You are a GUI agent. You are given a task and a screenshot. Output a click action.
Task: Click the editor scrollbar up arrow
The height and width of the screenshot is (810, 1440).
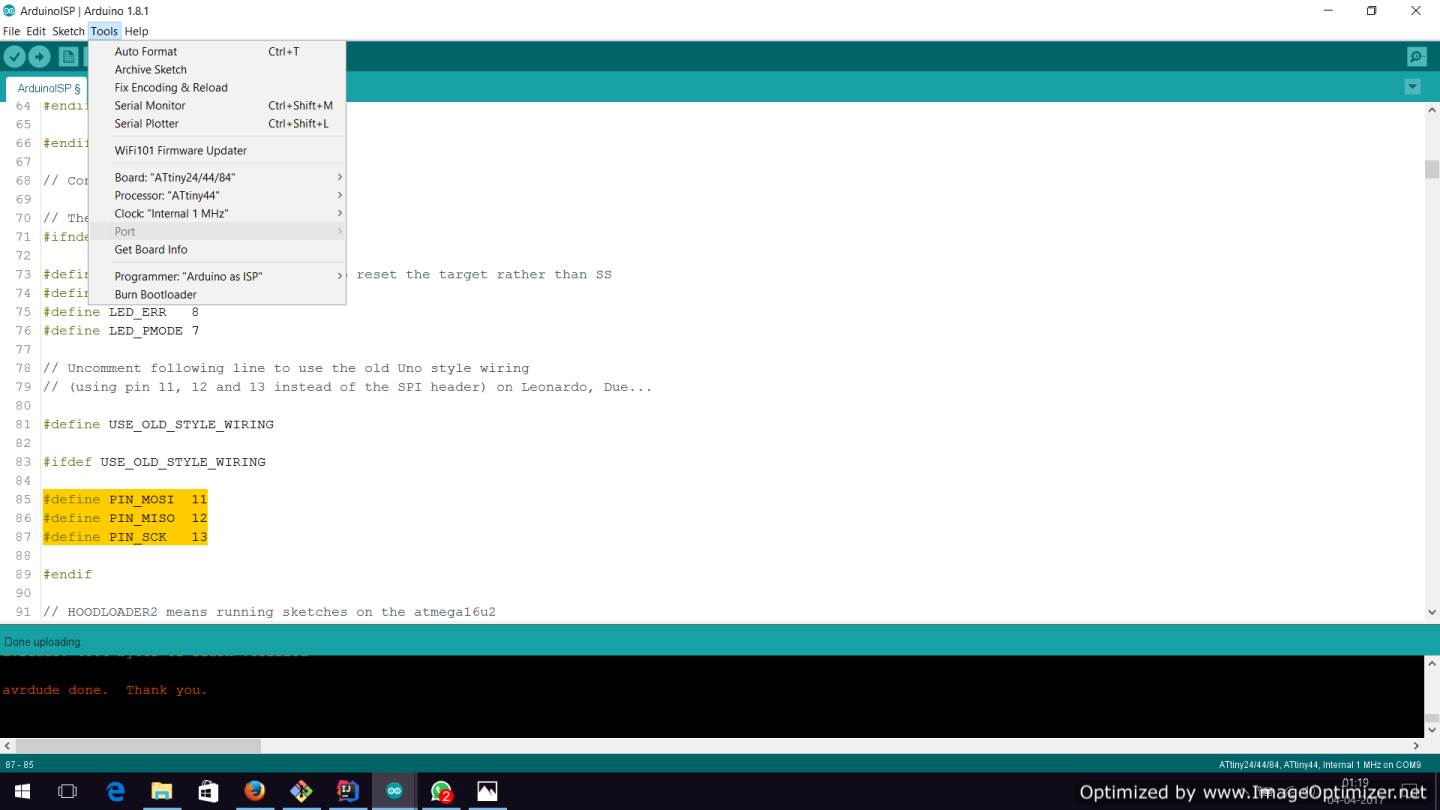tap(1431, 111)
